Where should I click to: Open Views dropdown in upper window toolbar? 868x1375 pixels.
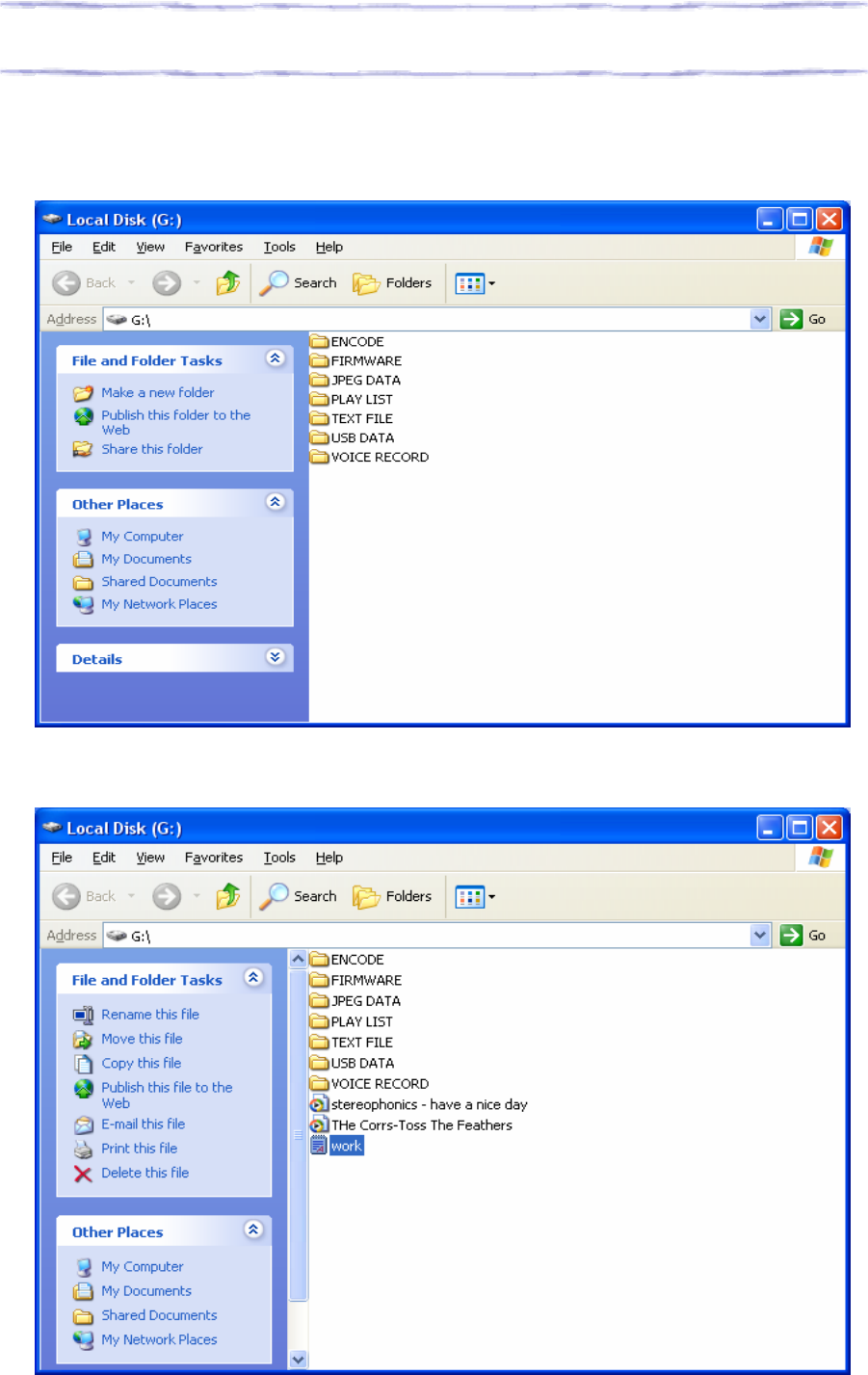476,284
